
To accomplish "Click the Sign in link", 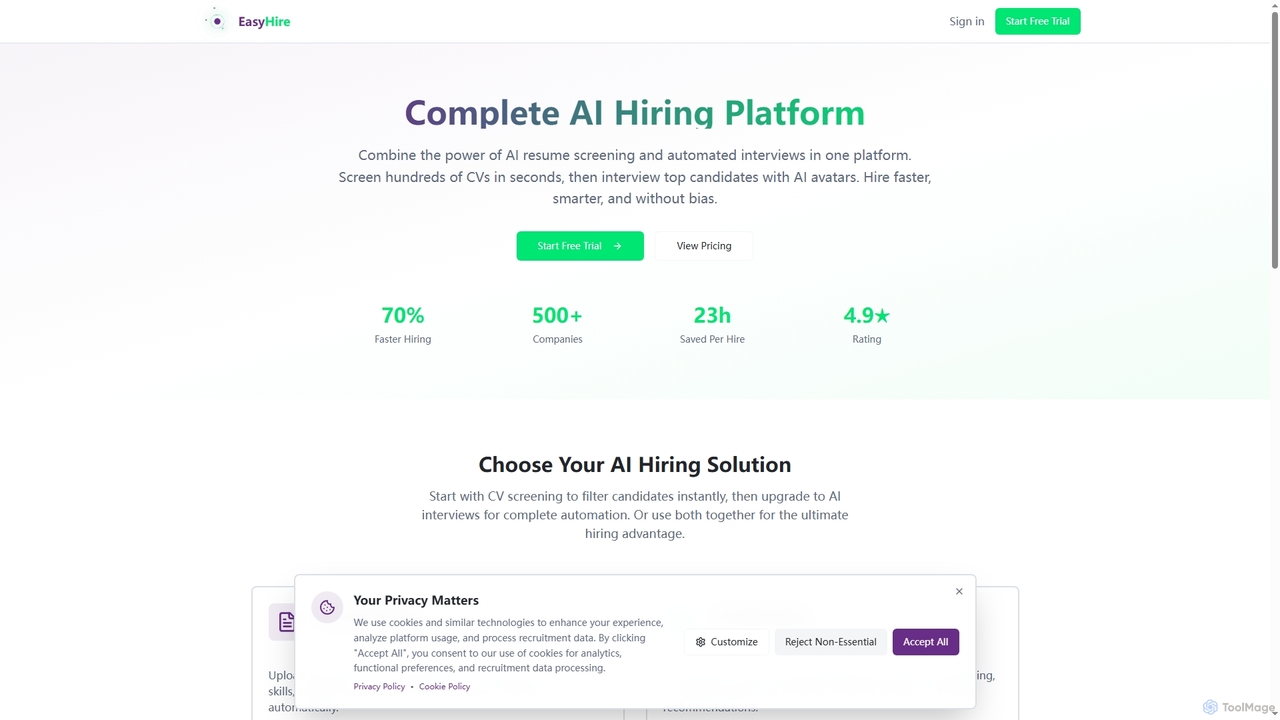I will point(966,21).
